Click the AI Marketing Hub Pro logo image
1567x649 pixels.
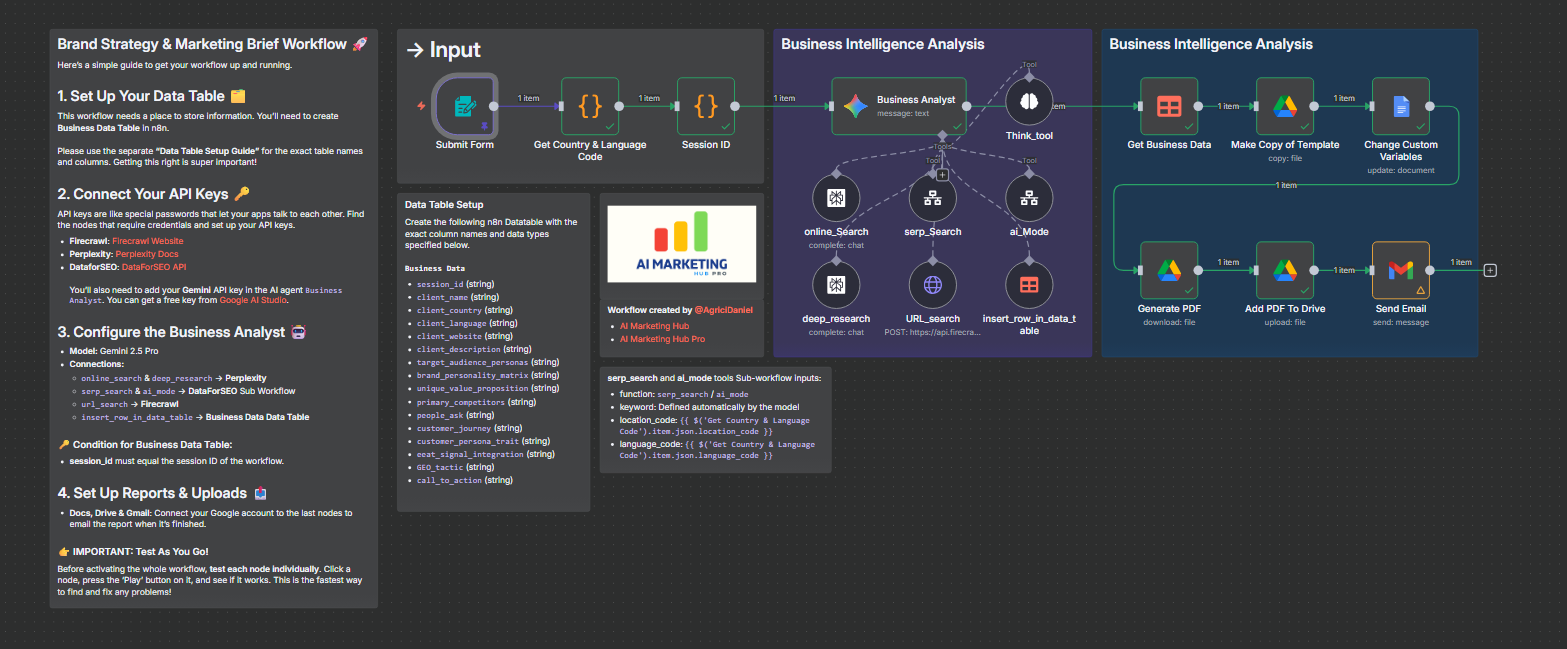pos(681,244)
